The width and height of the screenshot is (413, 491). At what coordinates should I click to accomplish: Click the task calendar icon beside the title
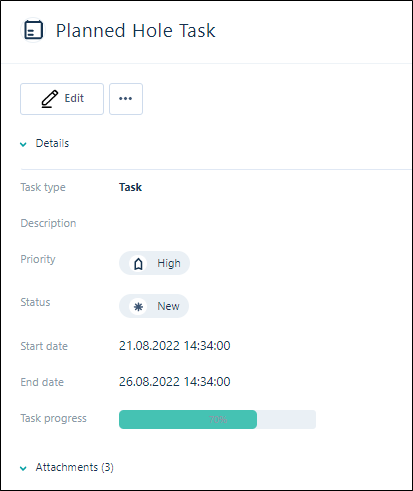33,30
